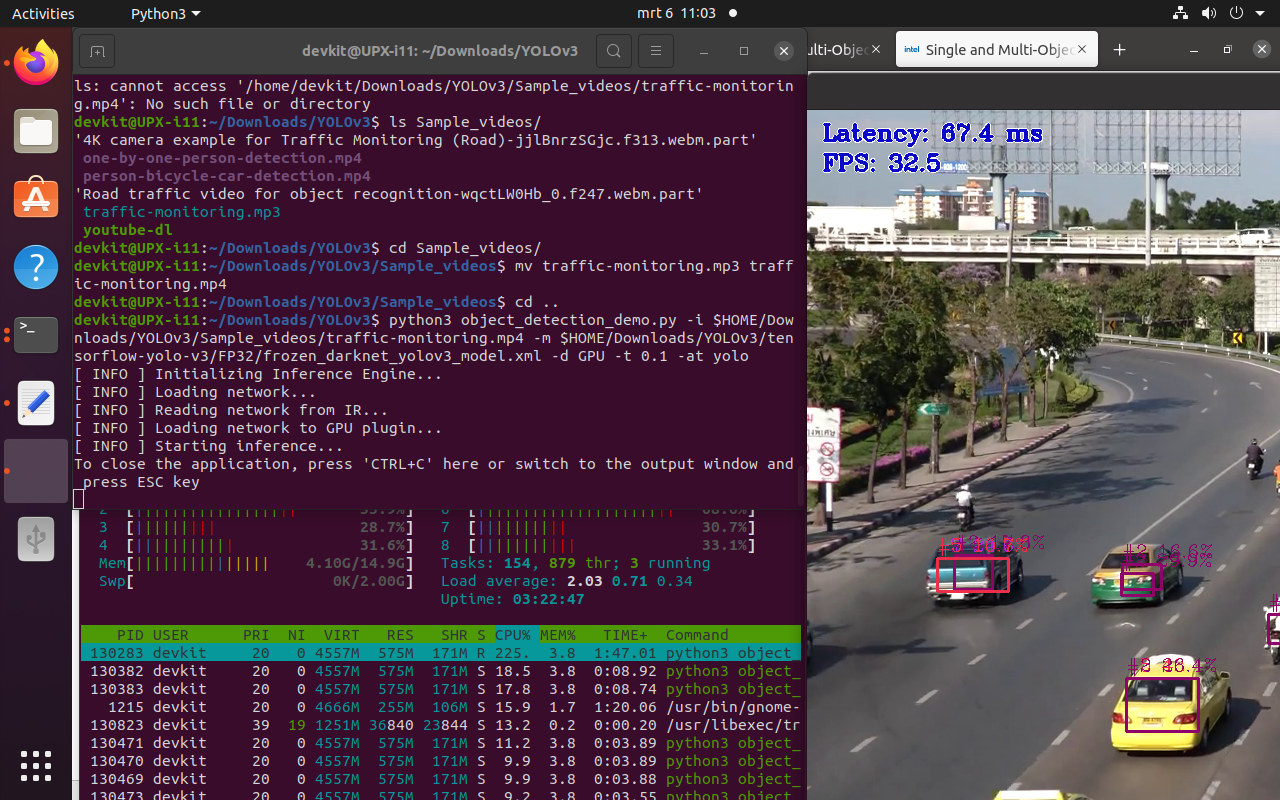
Task: Expand the system menu arrow
Action: 1259,14
